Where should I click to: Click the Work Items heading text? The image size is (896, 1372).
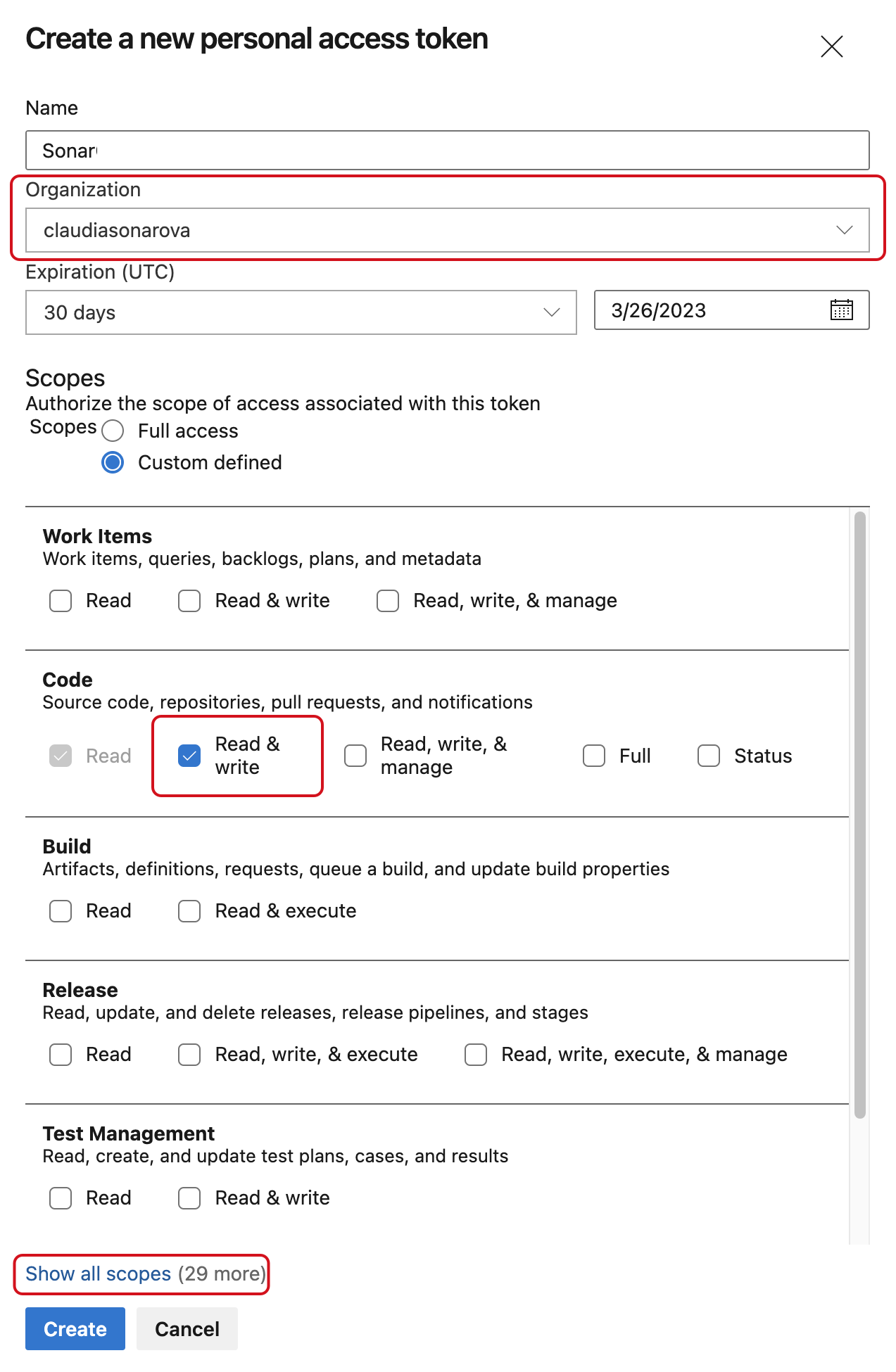click(x=97, y=536)
